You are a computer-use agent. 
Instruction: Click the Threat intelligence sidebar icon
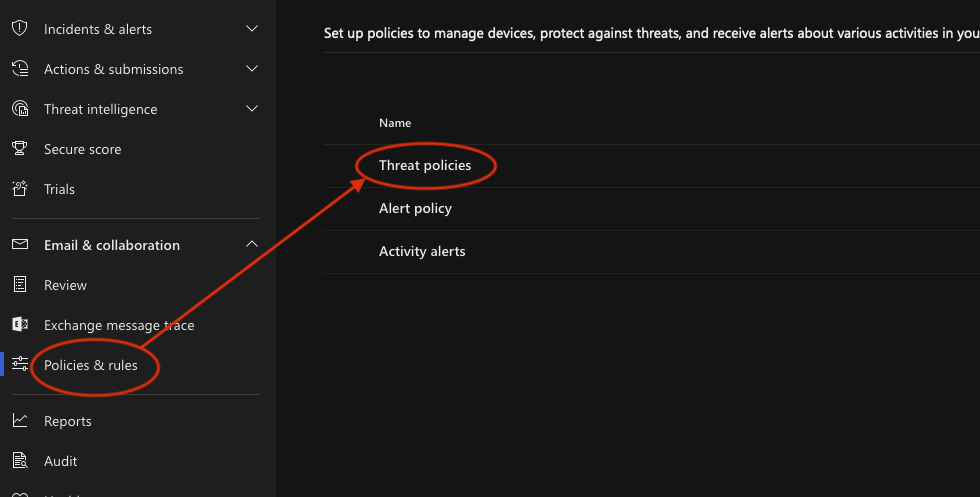(19, 109)
